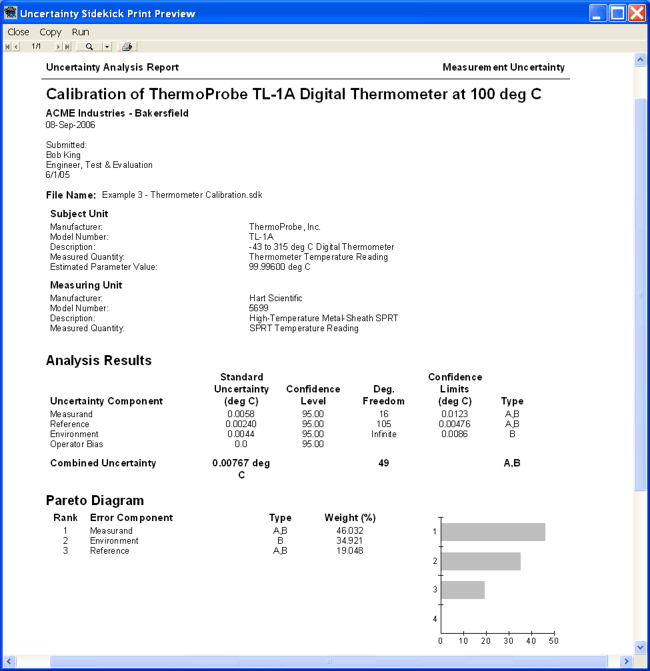Click the Measurand standard uncertainty '0.0058'
The image size is (650, 671).
(x=241, y=414)
